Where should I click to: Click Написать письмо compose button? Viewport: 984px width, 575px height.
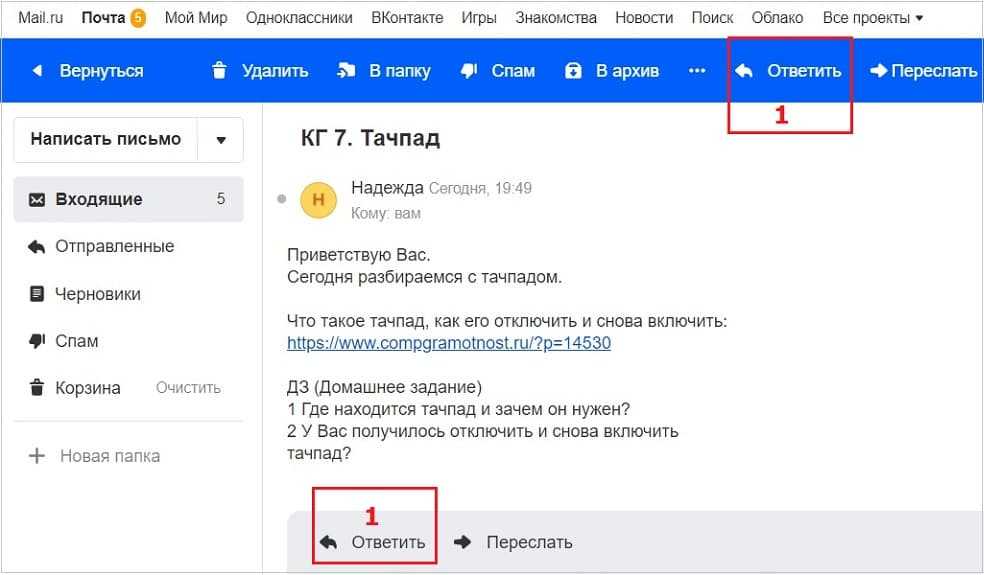coord(105,139)
